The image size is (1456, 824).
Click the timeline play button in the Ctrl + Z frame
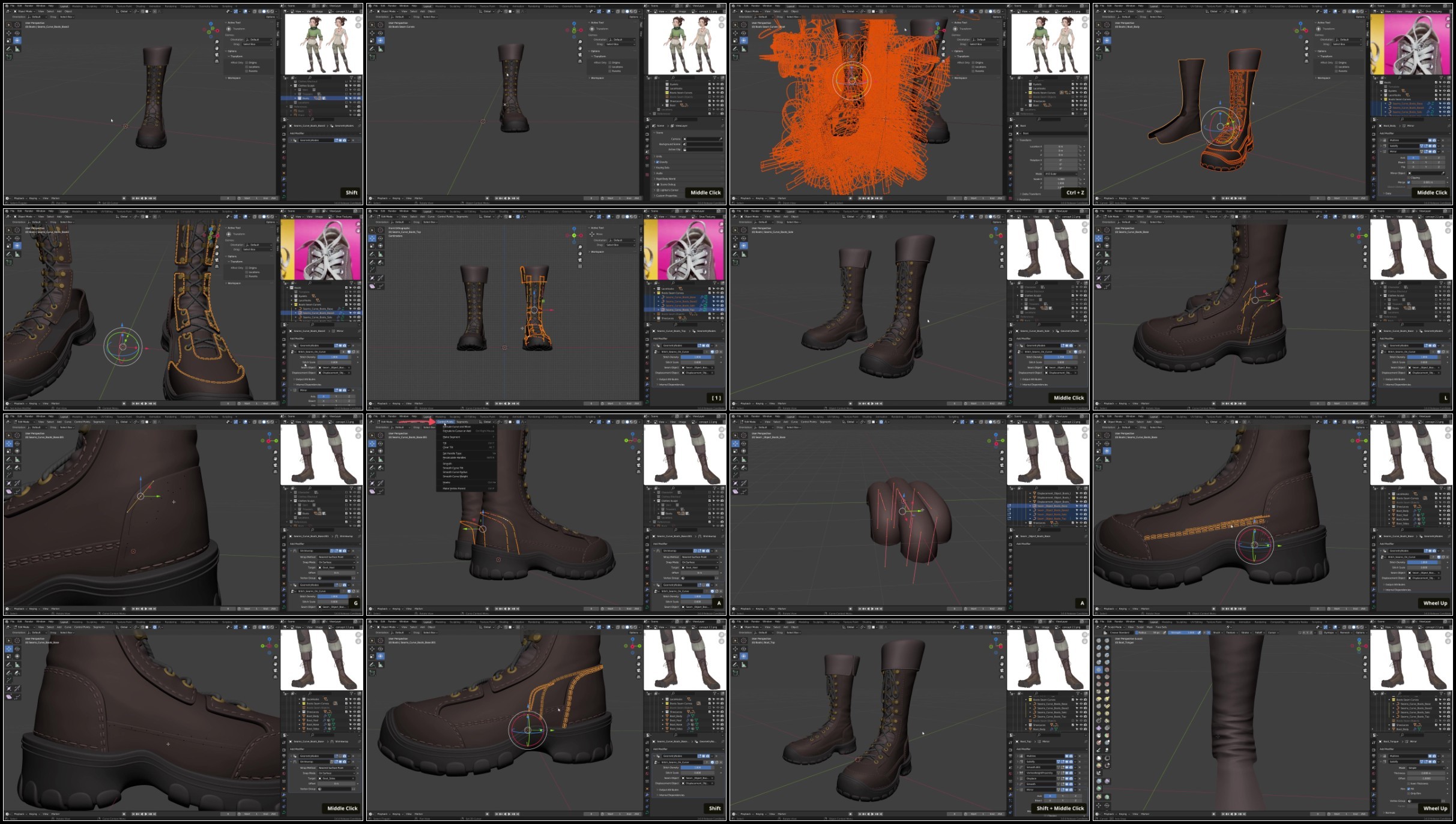pos(872,198)
